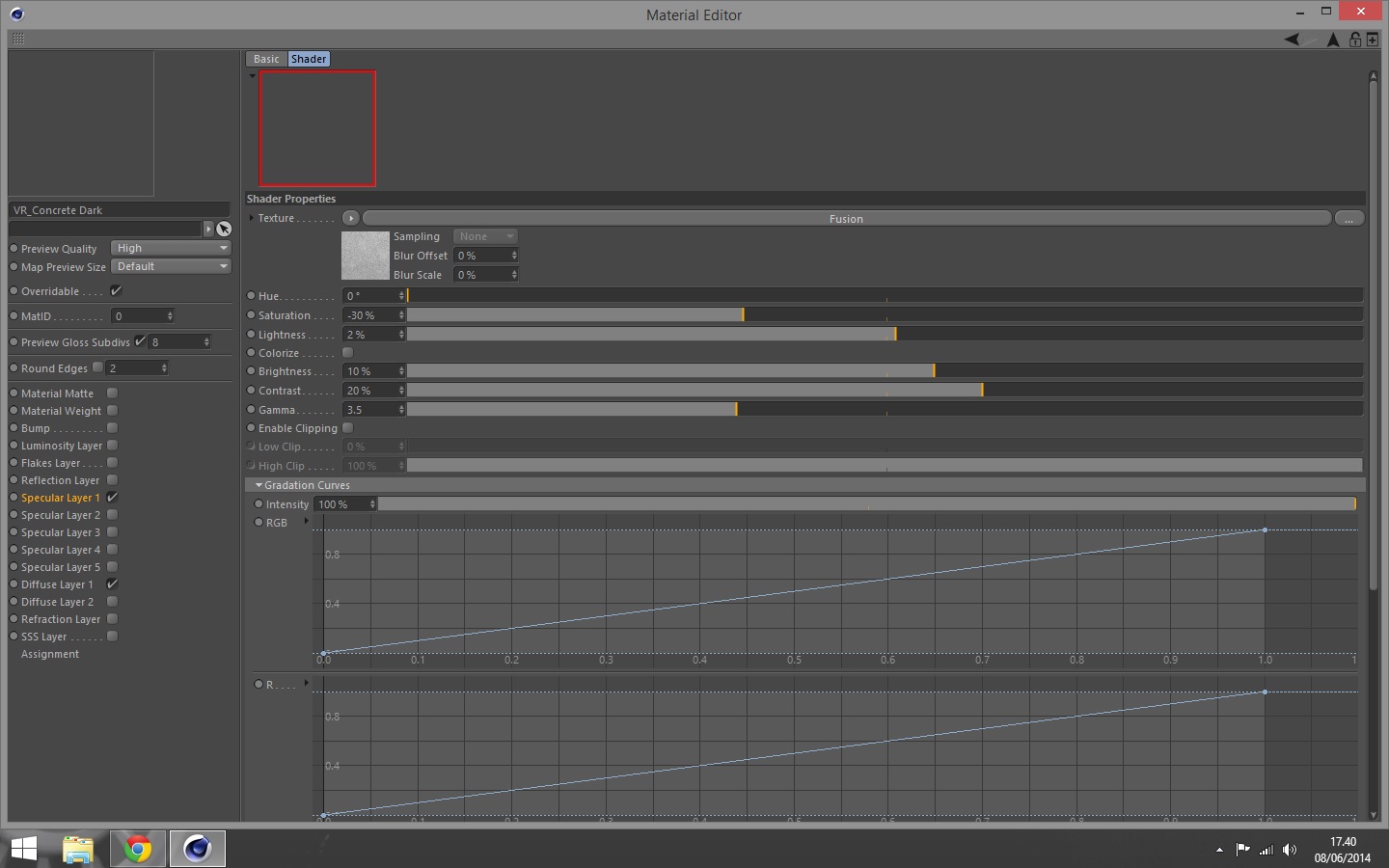Switch to the Basic tab
The image size is (1389, 868).
(x=266, y=59)
